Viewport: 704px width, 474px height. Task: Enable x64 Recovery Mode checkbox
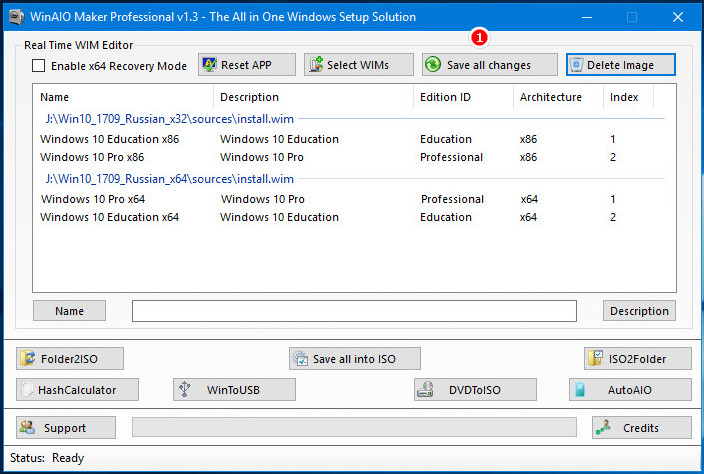(x=39, y=66)
